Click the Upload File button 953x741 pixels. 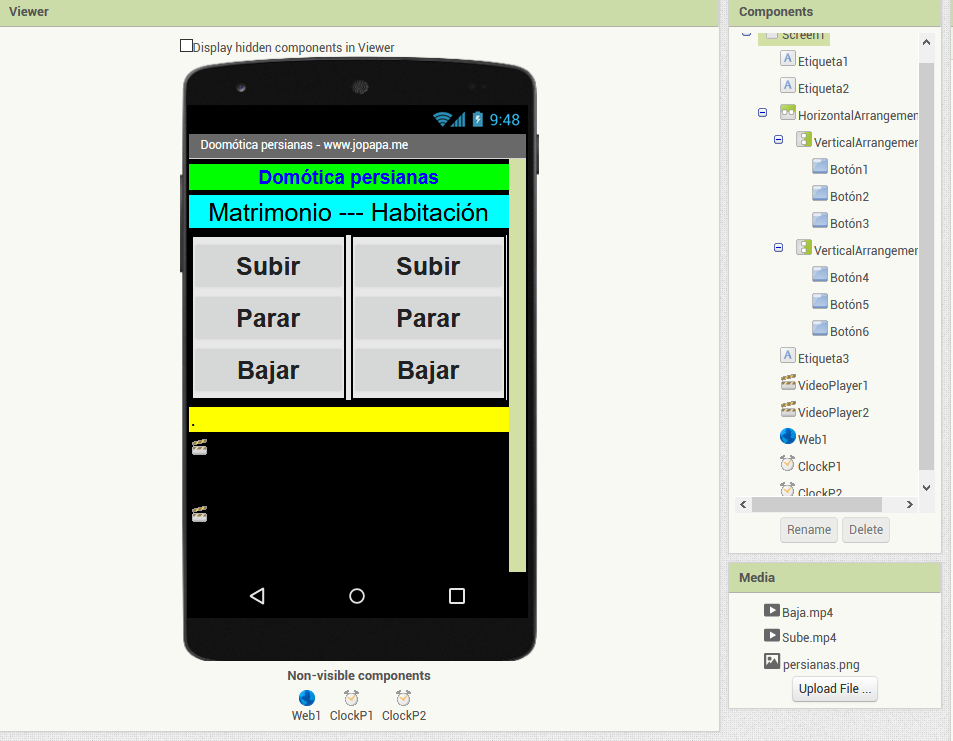[834, 689]
